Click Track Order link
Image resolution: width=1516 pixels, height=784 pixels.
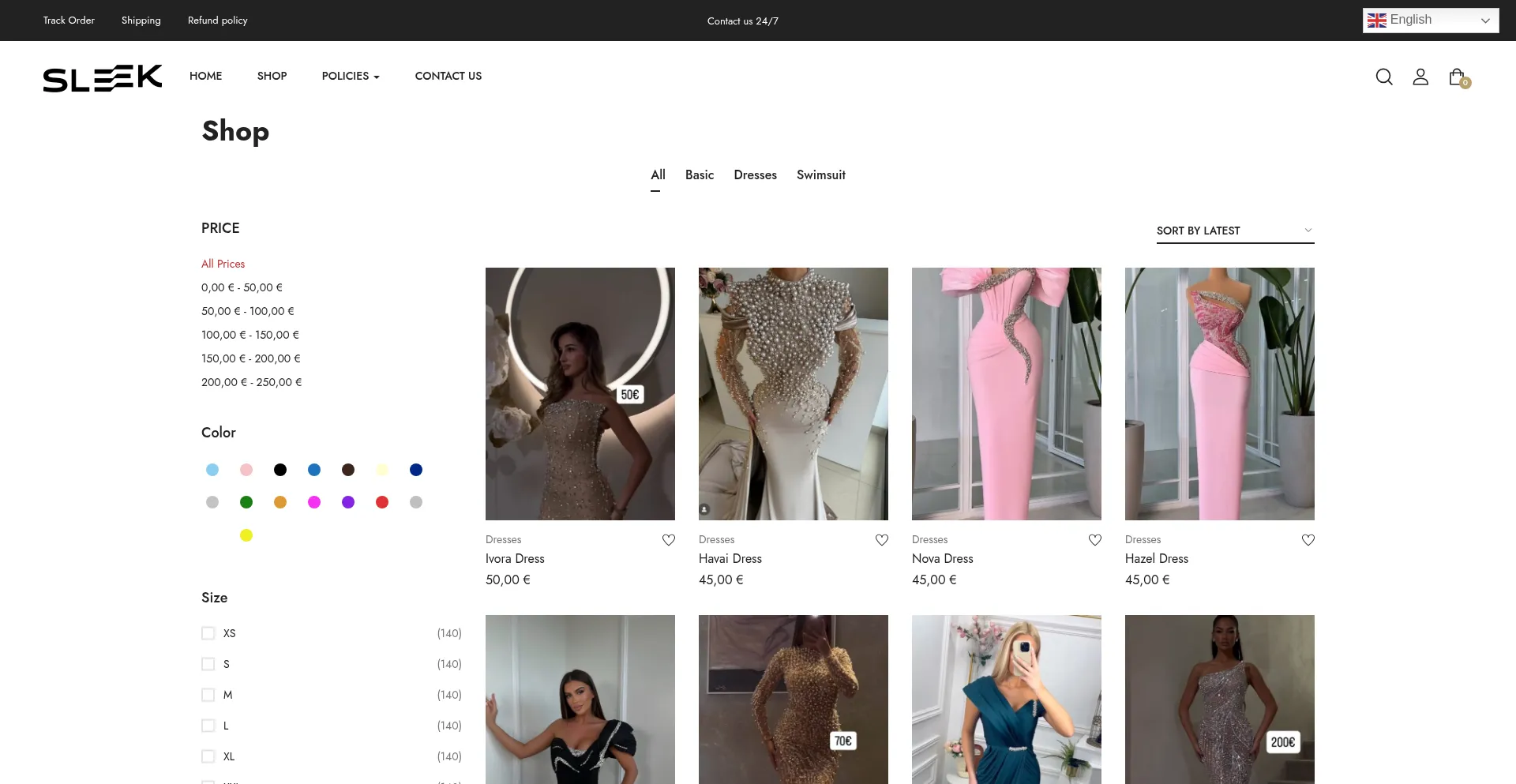(69, 21)
